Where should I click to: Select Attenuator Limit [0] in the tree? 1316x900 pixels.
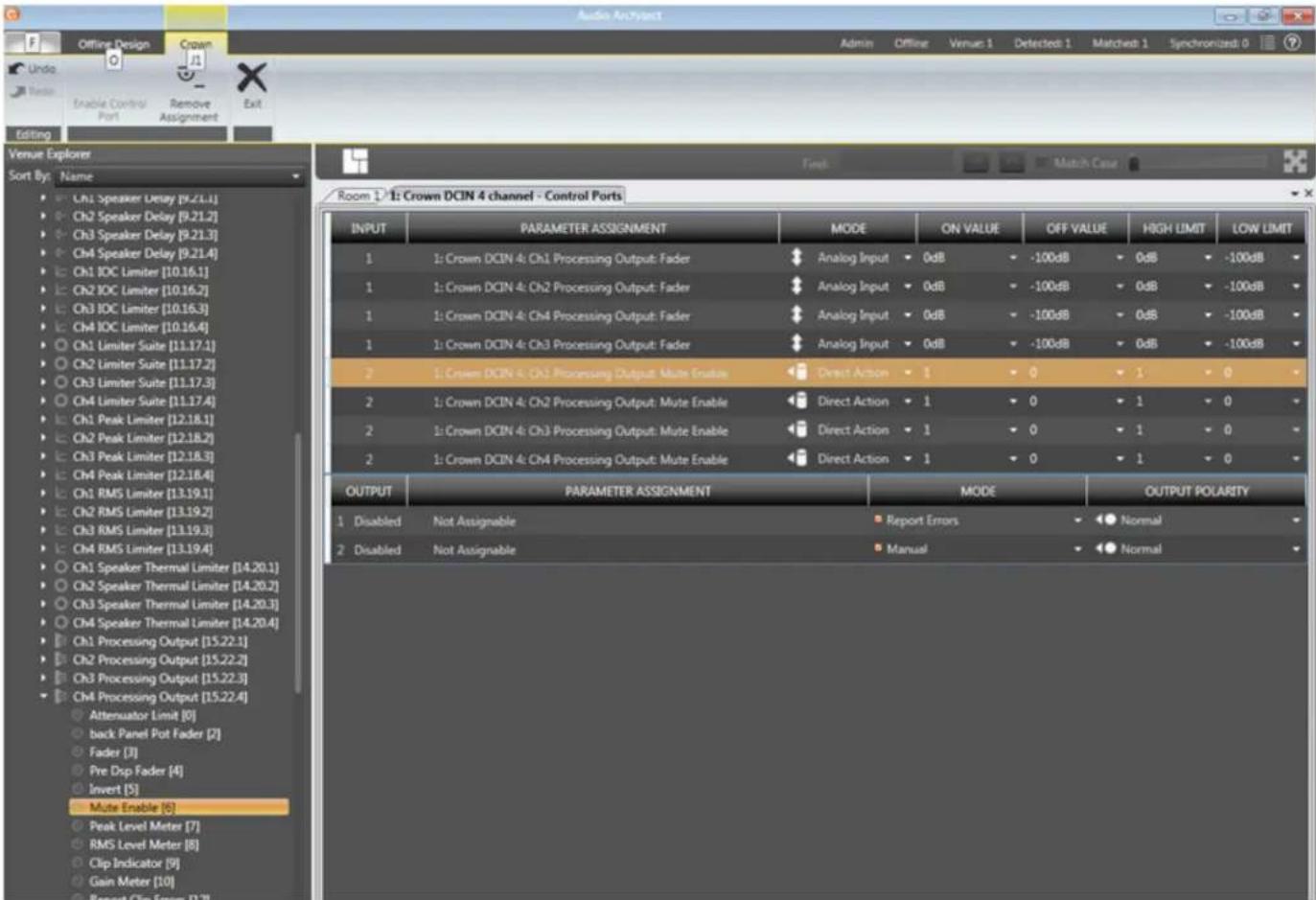[x=142, y=715]
